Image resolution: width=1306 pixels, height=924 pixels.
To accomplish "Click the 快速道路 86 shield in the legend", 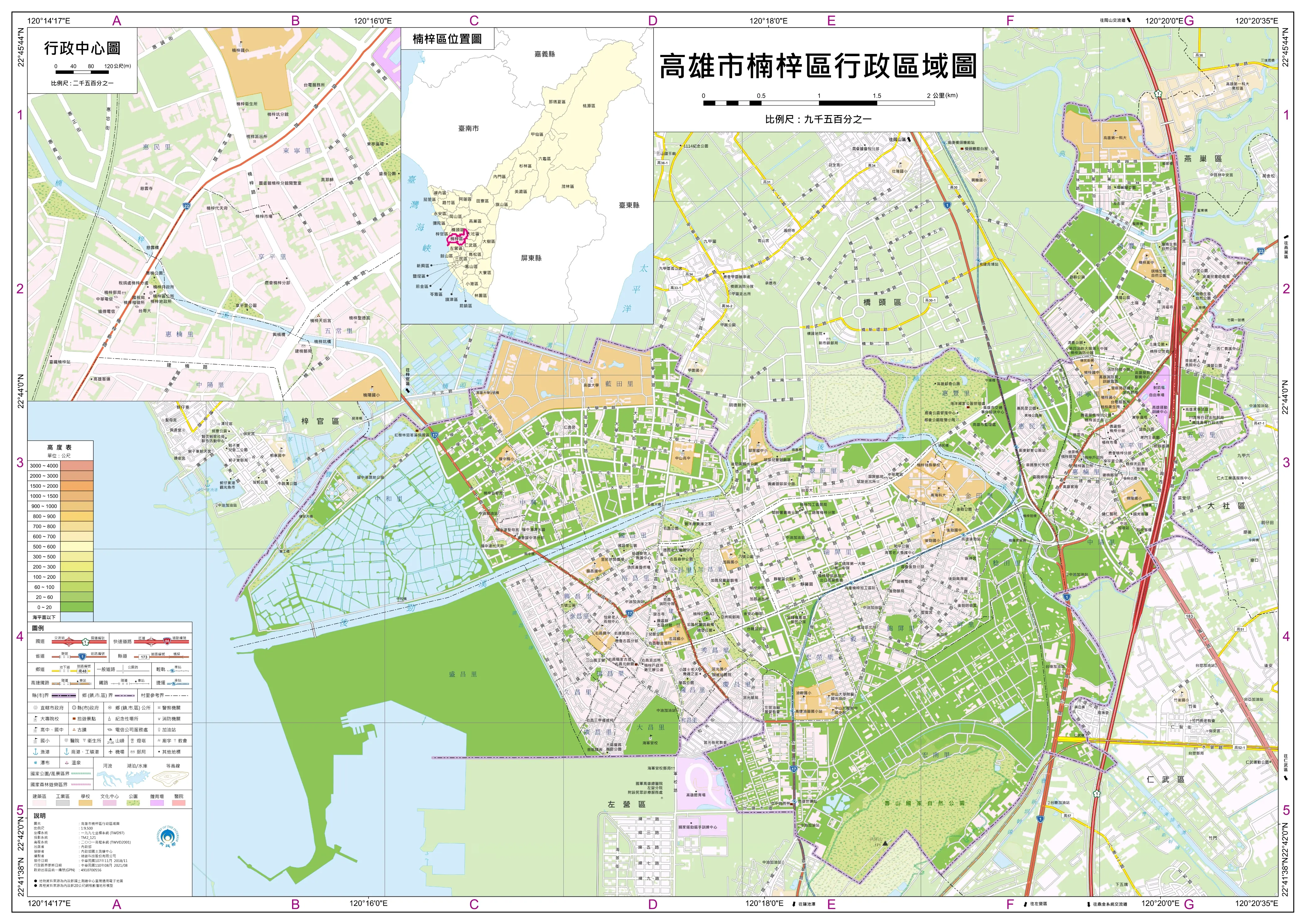I will tap(167, 641).
